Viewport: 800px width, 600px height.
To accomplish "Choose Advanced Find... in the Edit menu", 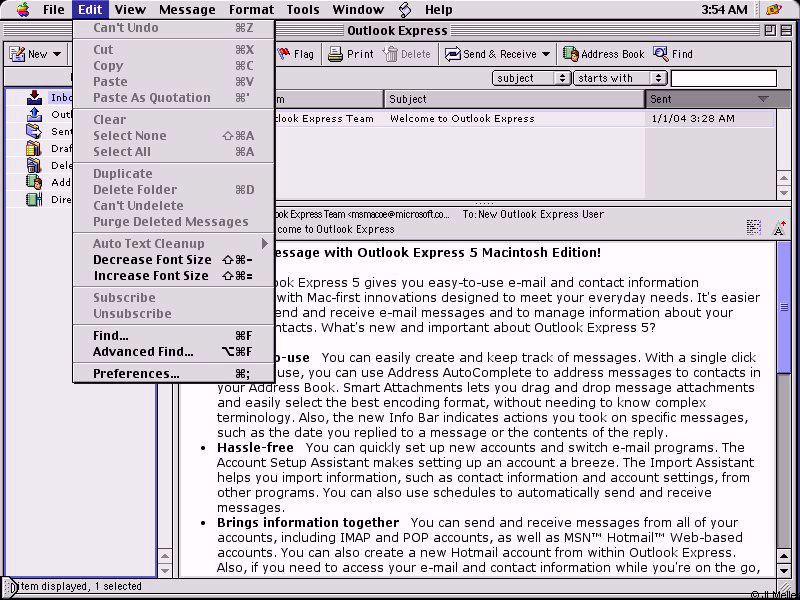I will pyautogui.click(x=173, y=352).
